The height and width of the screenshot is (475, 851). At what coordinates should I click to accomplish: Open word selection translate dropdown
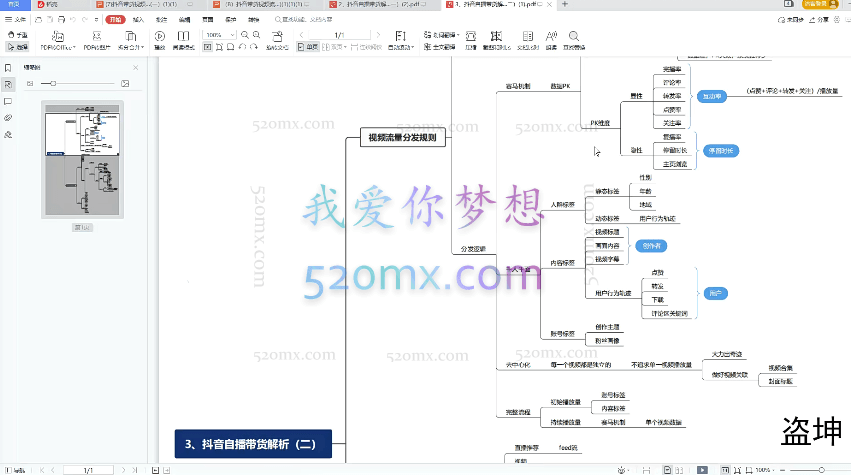(441, 35)
